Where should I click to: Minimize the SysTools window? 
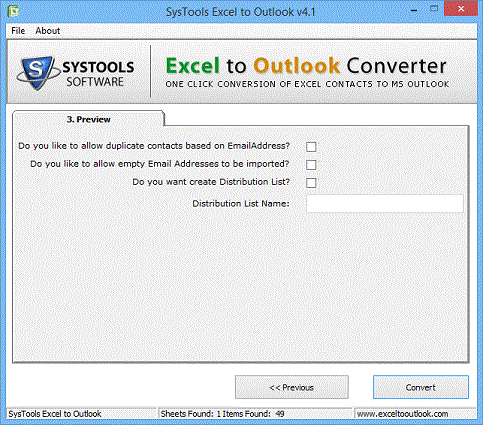click(414, 10)
